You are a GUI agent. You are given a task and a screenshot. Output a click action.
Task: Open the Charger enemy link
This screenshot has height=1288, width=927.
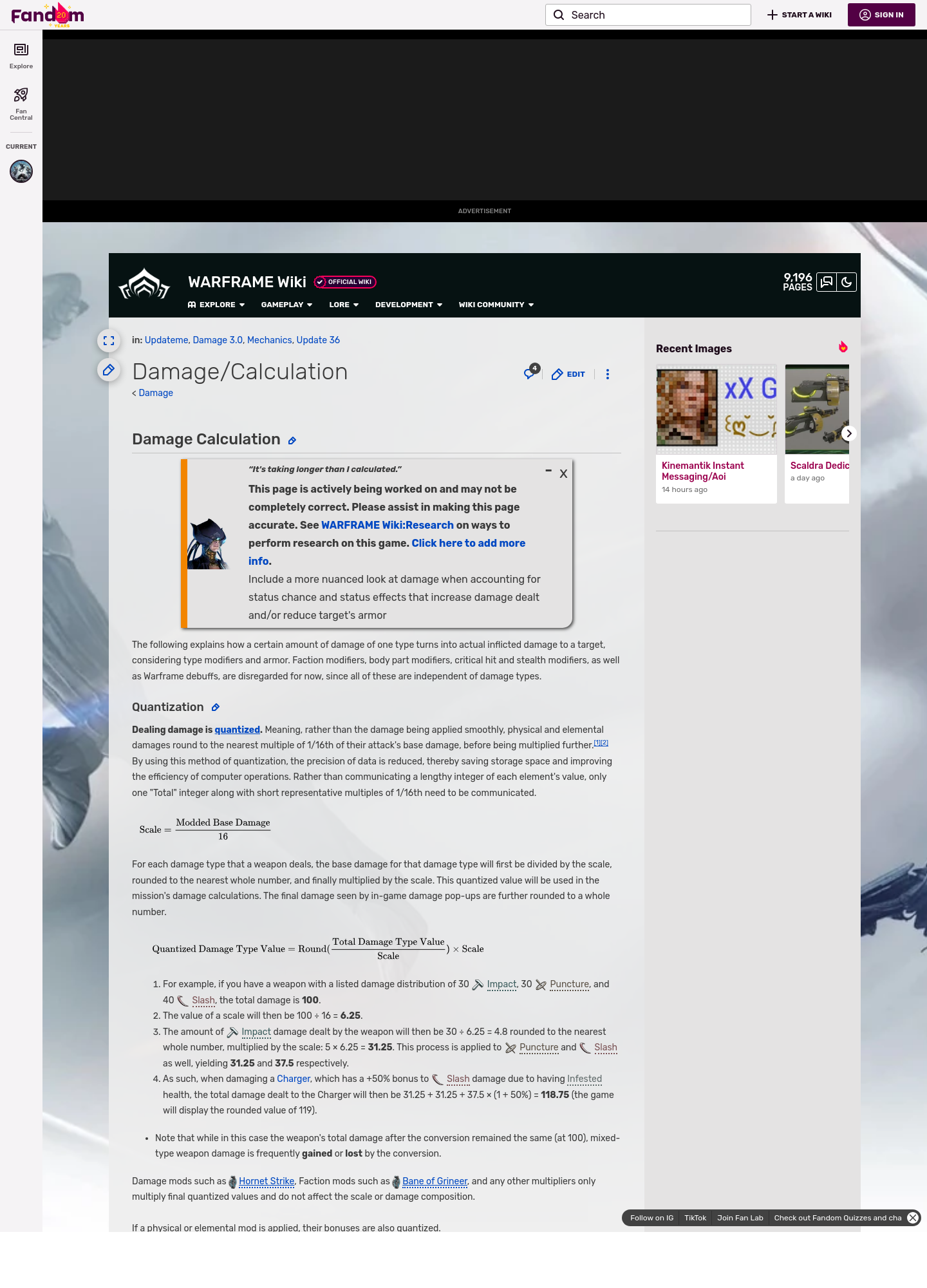[294, 1079]
